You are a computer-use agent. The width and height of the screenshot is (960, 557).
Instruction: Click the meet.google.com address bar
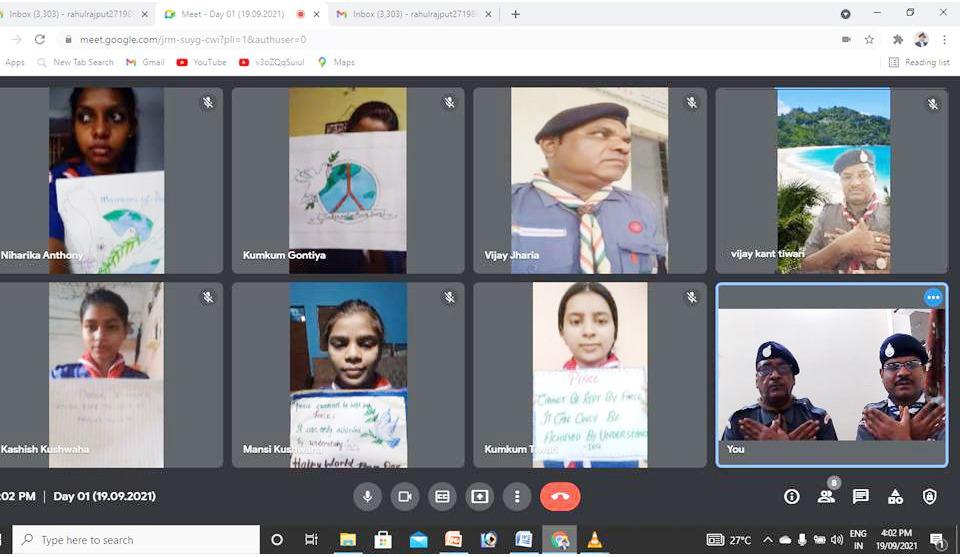(400, 39)
